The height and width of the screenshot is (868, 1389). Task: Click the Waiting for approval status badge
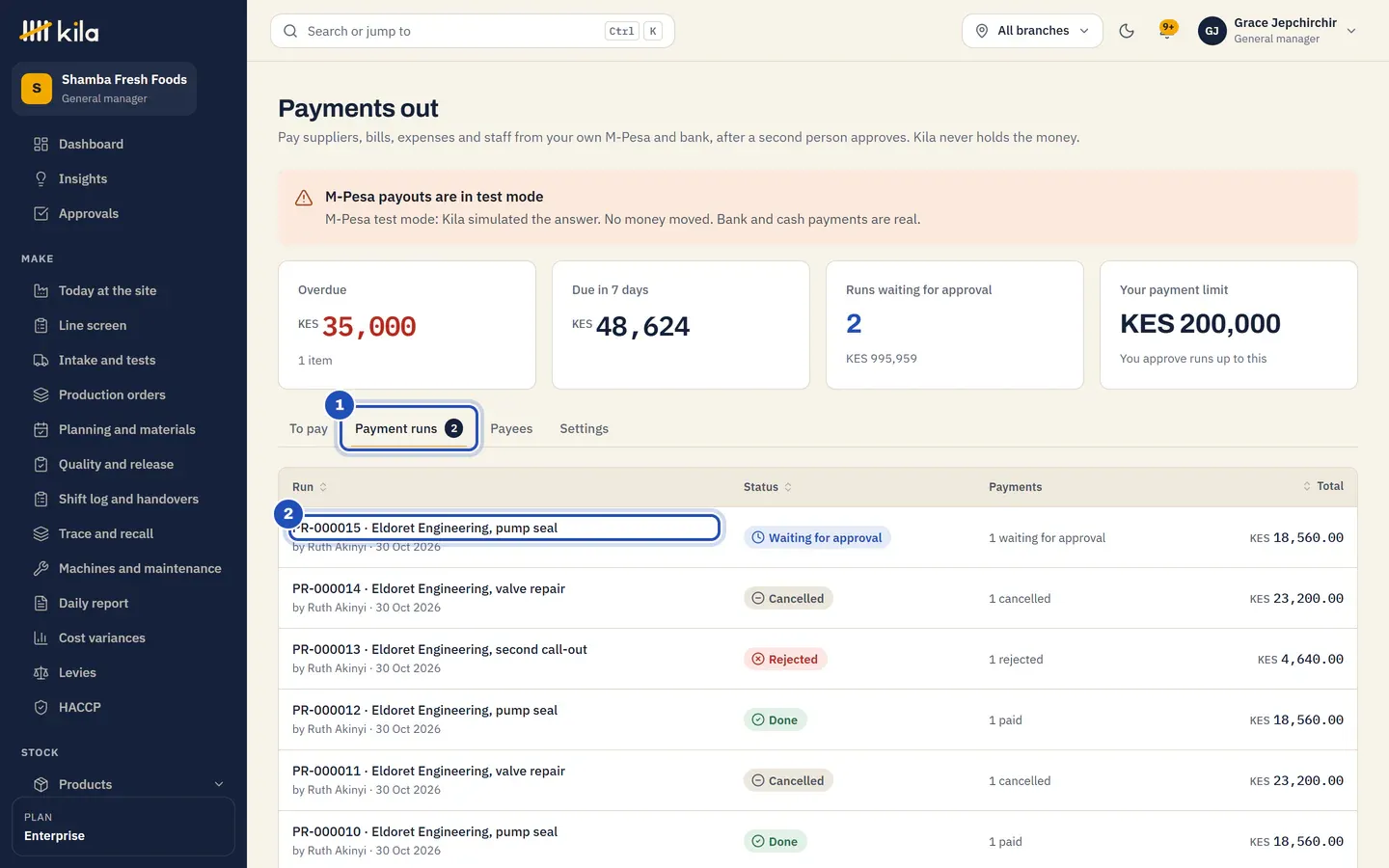click(817, 537)
